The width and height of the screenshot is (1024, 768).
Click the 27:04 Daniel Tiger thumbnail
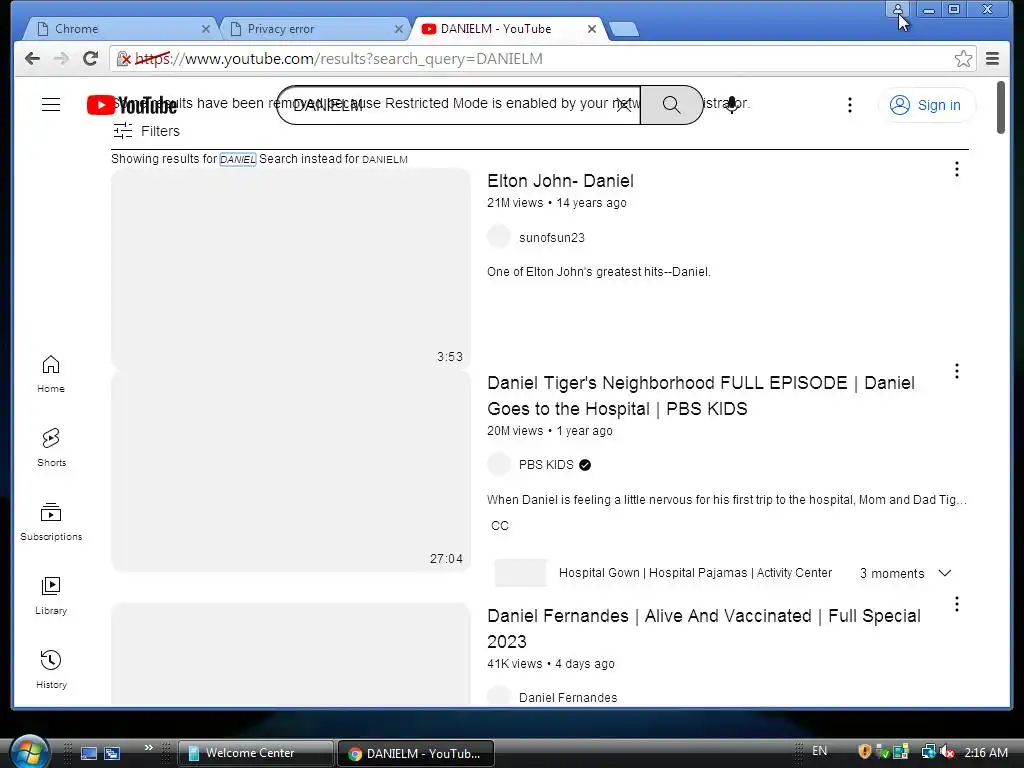[291, 471]
